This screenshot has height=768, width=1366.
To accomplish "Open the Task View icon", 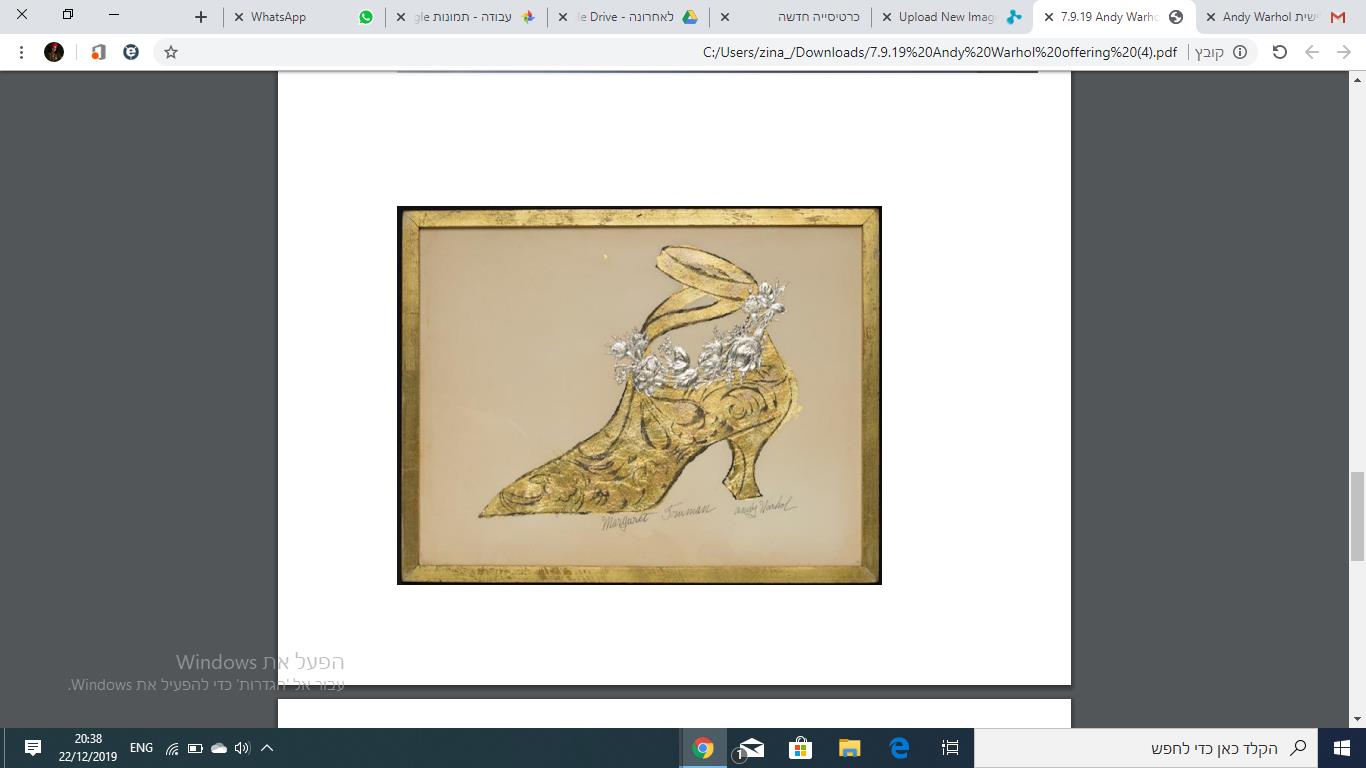I will coord(950,748).
